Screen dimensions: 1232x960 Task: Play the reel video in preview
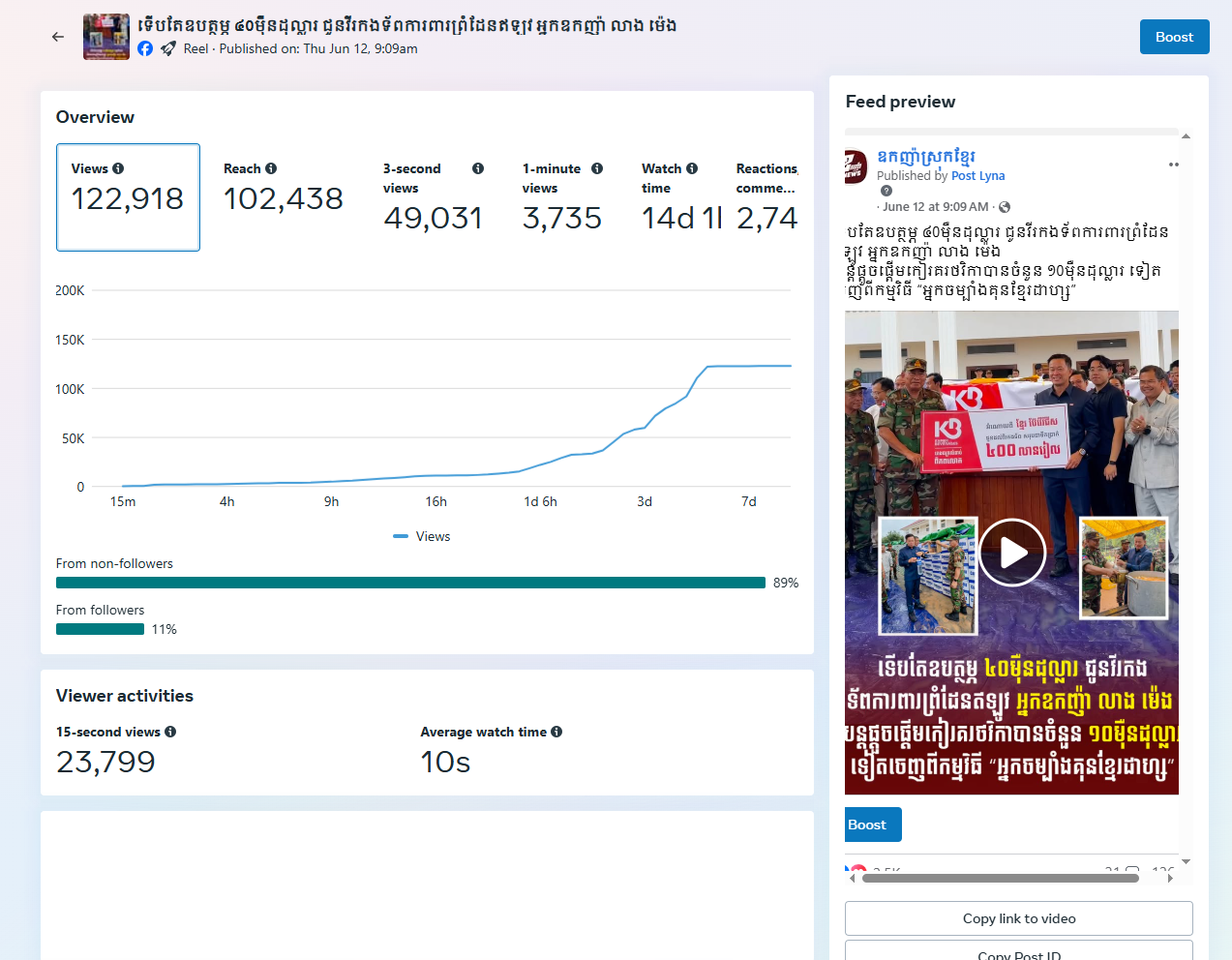click(1011, 553)
